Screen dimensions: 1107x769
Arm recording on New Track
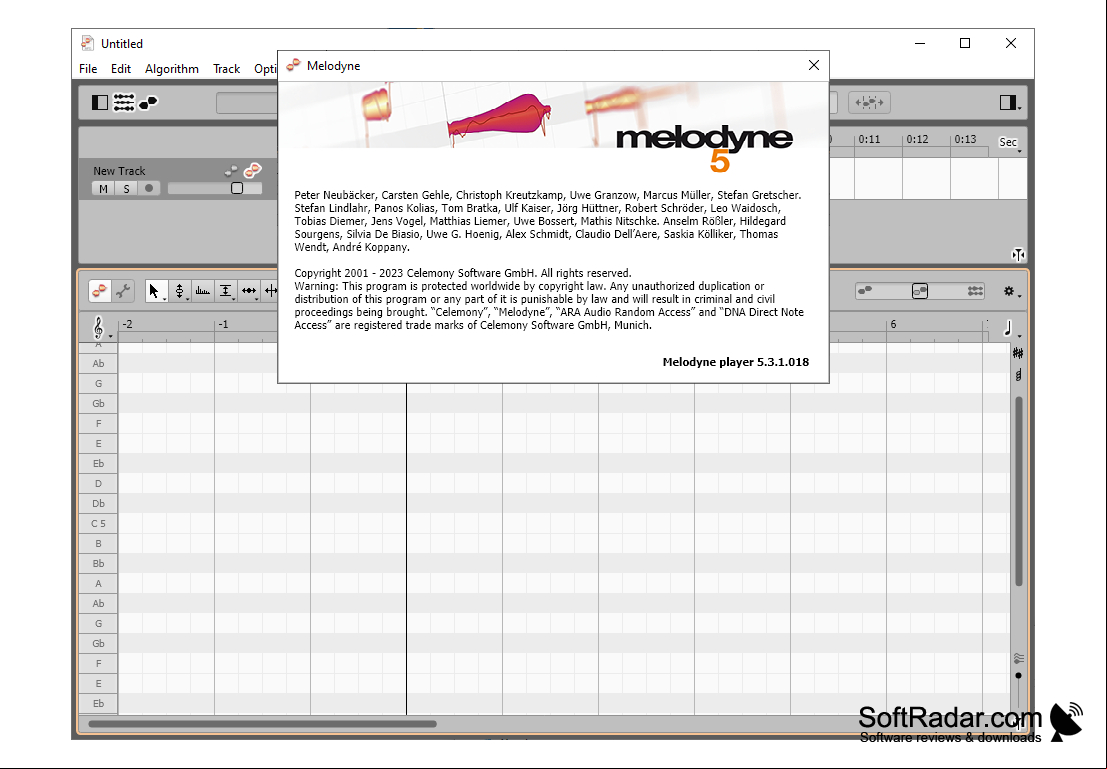coord(149,189)
